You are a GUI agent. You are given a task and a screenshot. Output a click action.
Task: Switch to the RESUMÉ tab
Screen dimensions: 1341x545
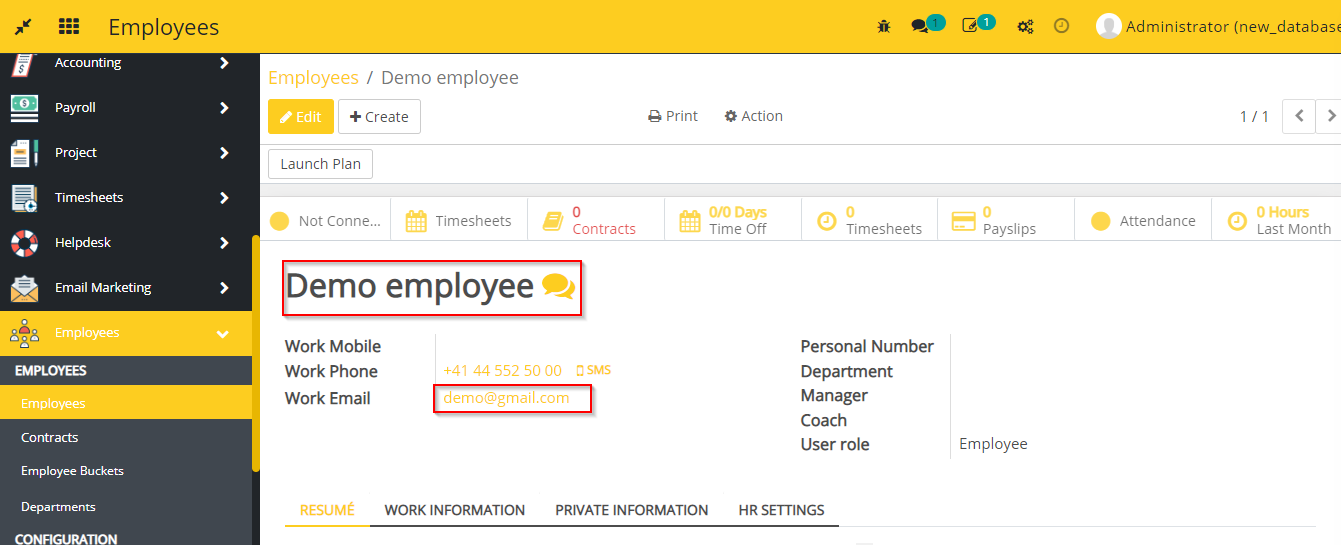pyautogui.click(x=327, y=510)
